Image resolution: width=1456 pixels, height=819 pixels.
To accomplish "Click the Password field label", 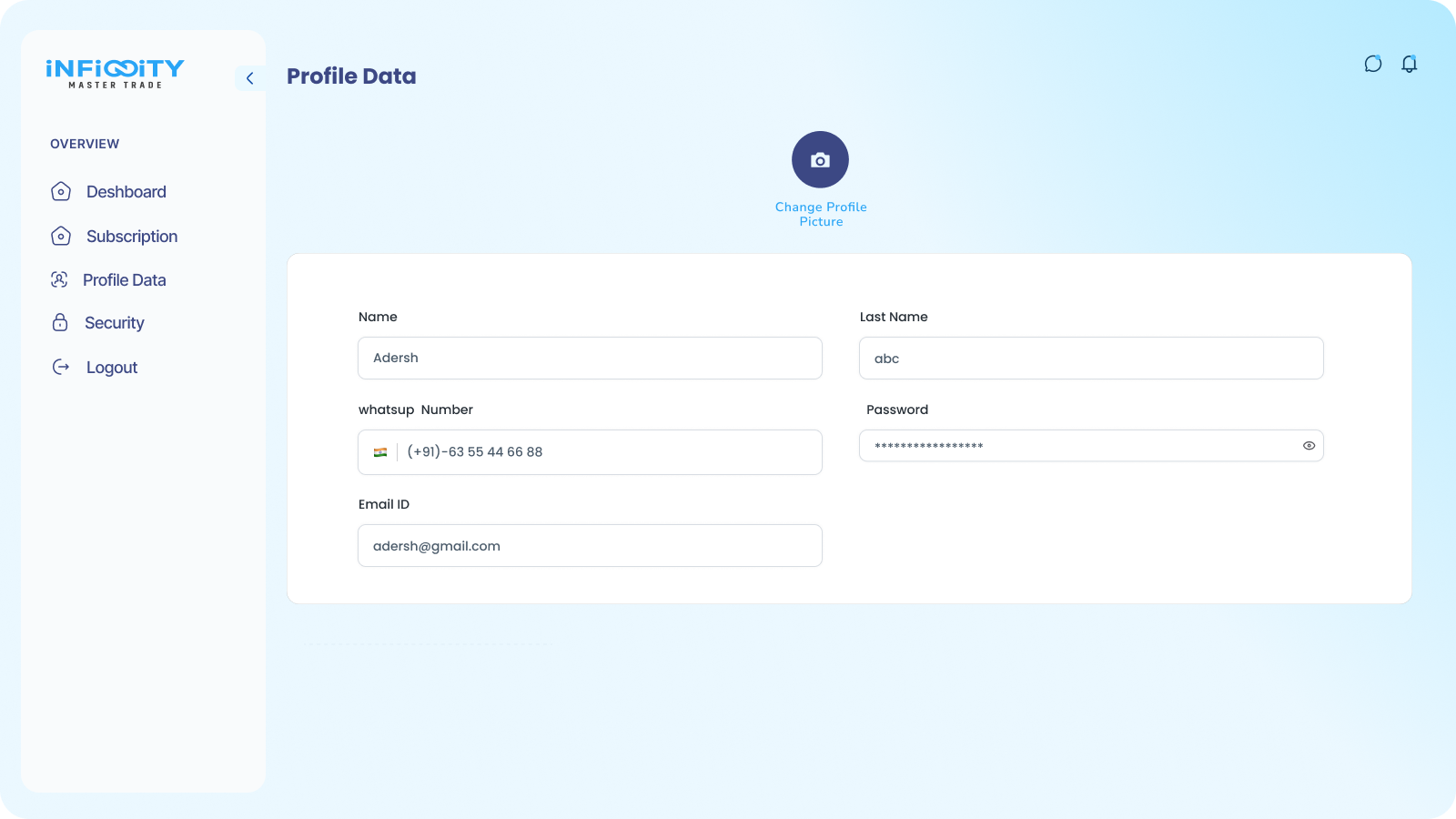I will (x=897, y=409).
